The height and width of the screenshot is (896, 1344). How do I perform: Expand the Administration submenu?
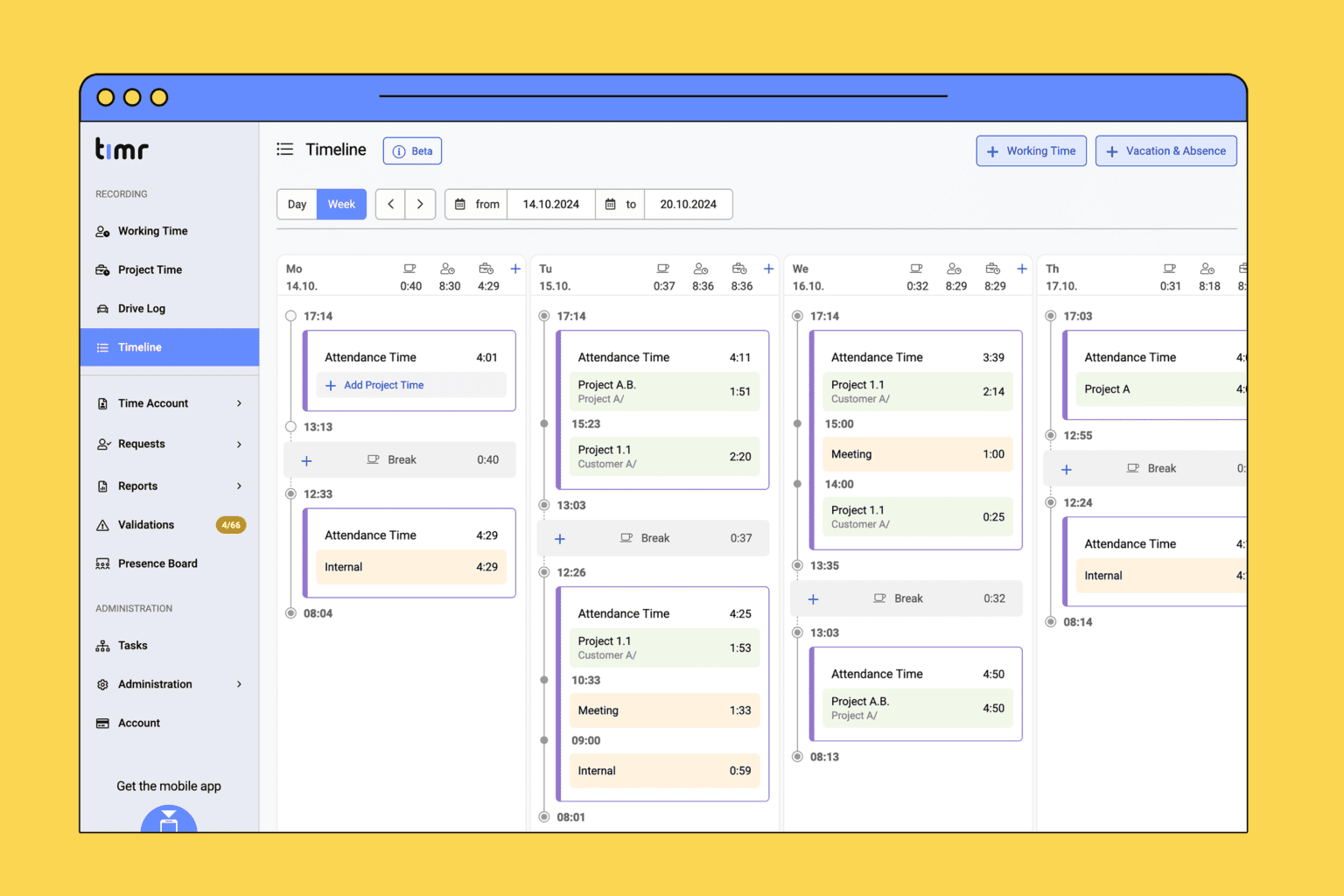[x=155, y=683]
